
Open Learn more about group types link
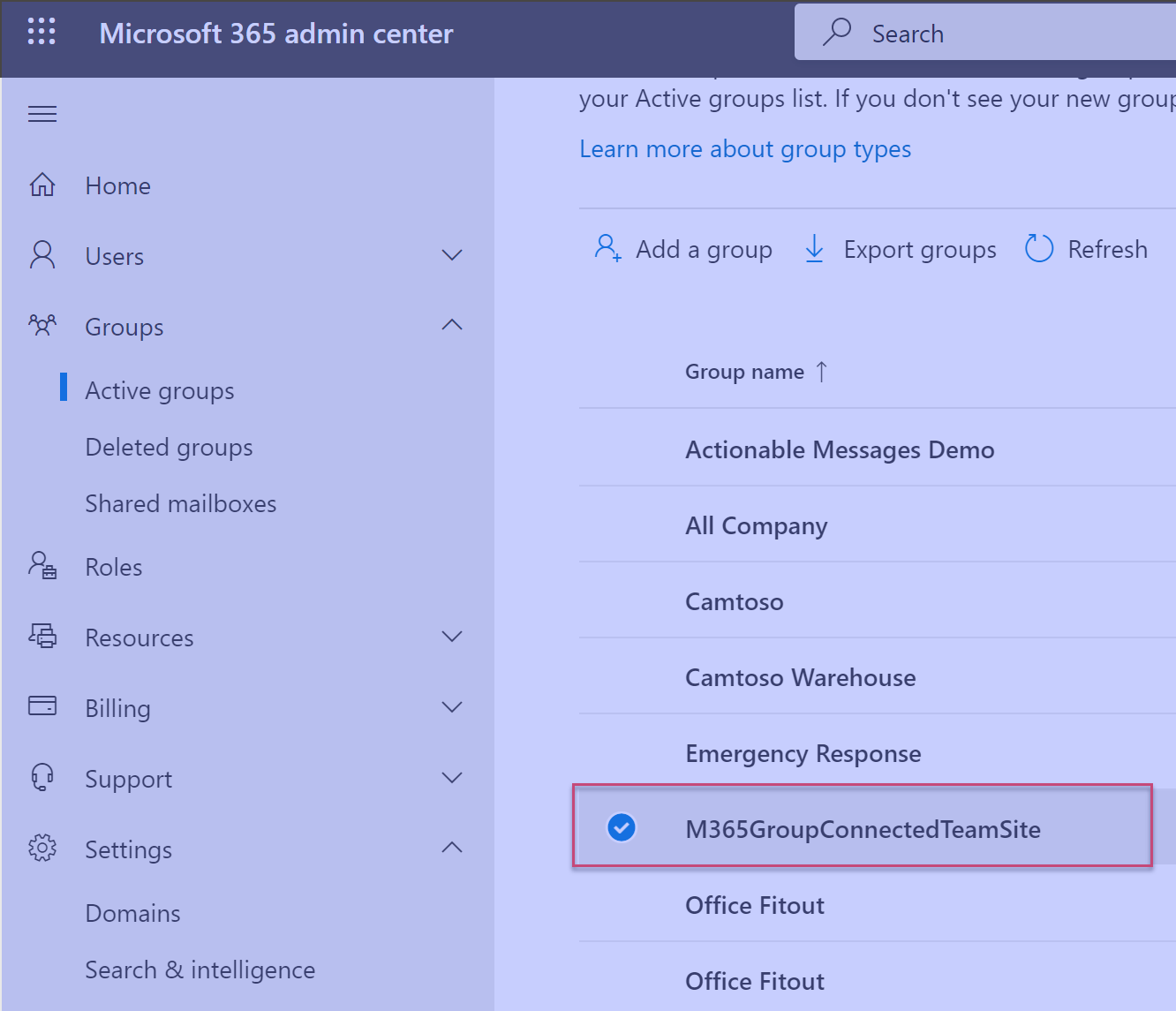click(x=745, y=149)
